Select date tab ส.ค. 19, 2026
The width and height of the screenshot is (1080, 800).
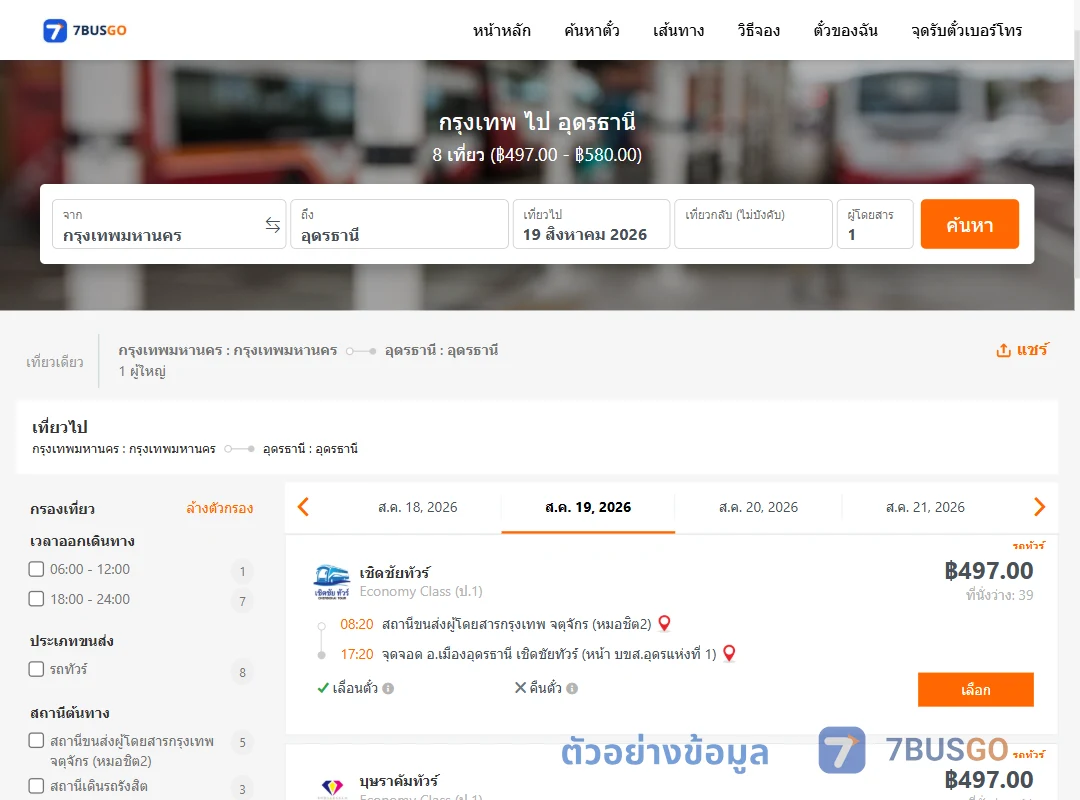click(588, 507)
